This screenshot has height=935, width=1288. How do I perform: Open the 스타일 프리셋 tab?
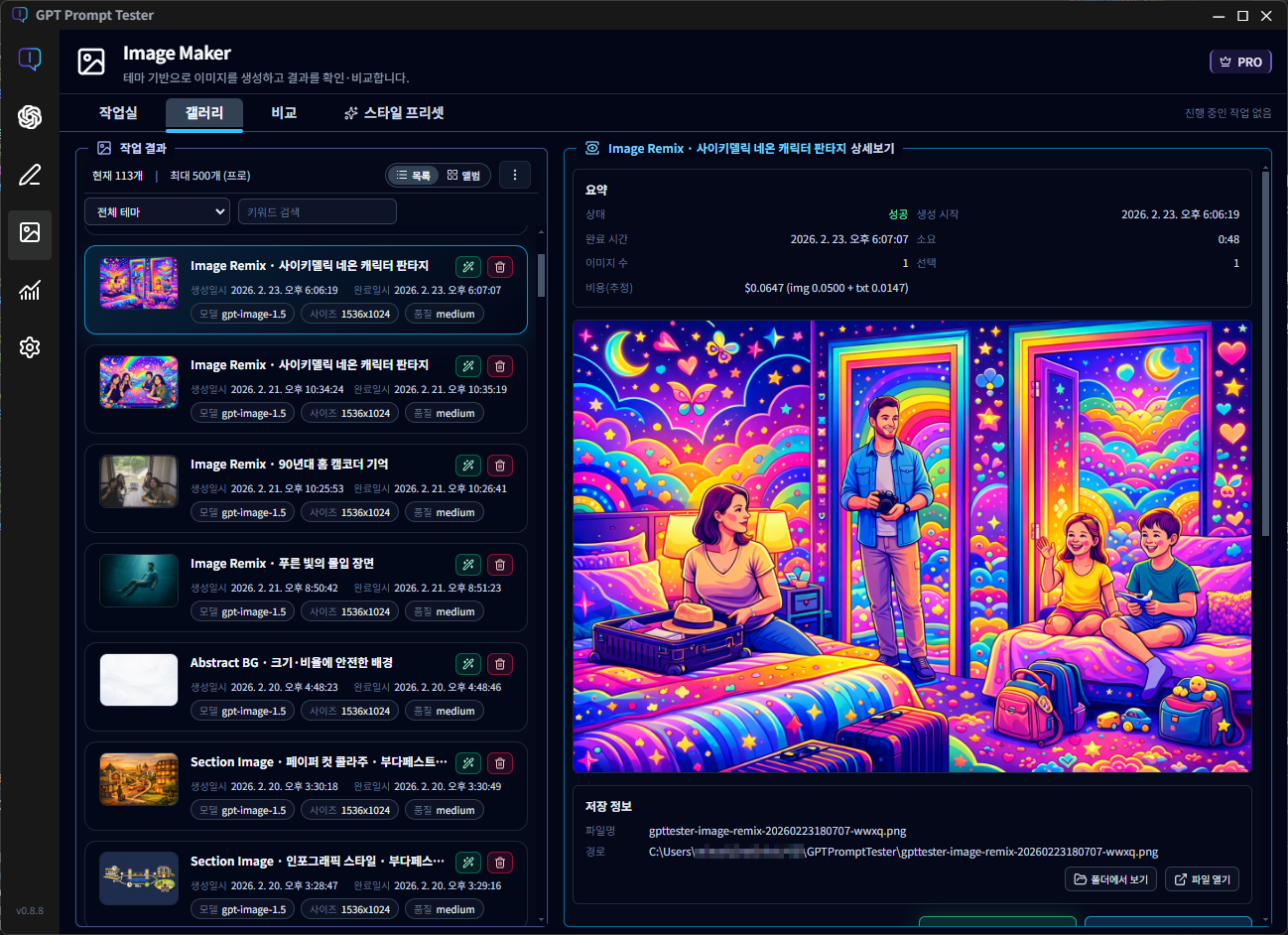394,113
